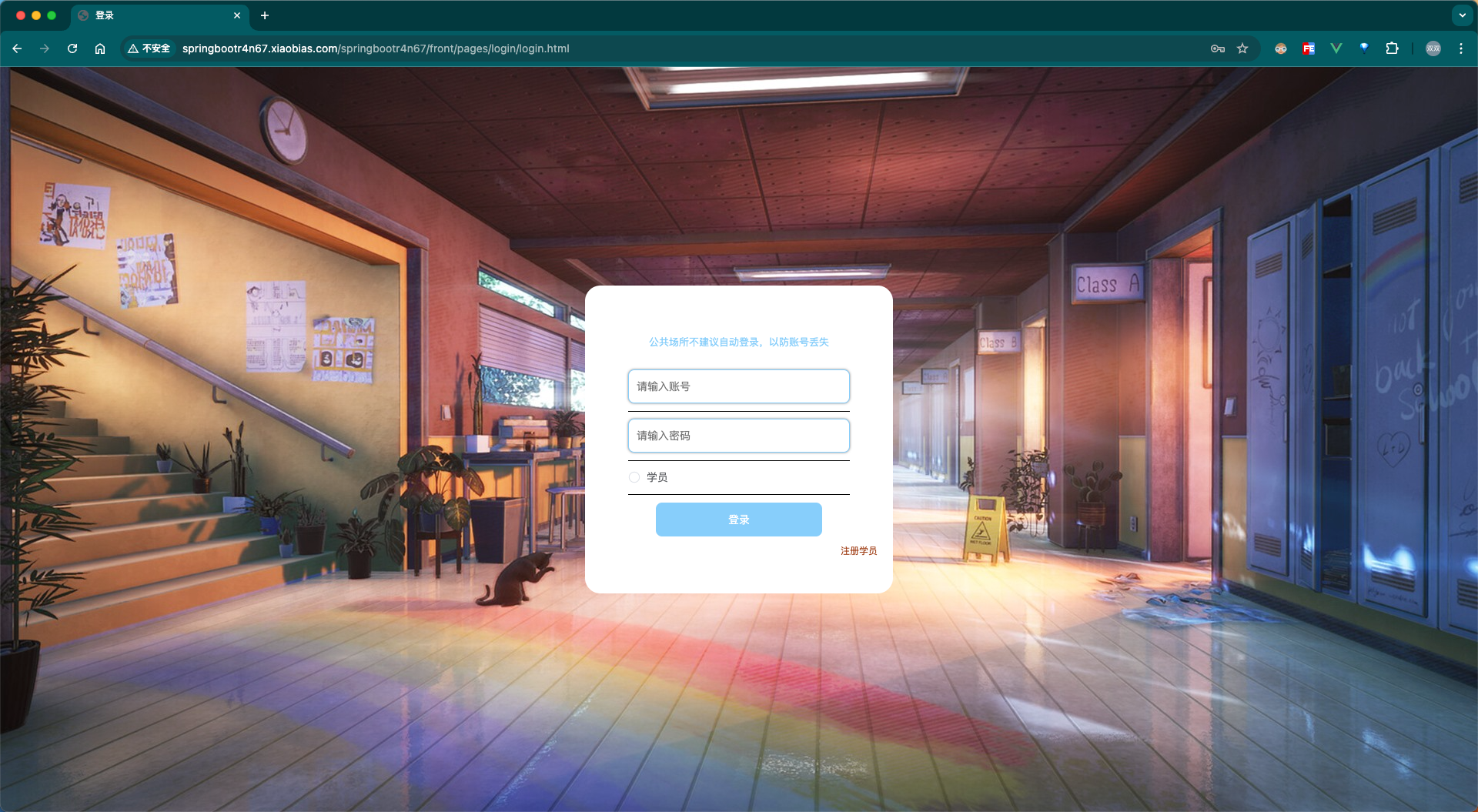The height and width of the screenshot is (812, 1478).
Task: Open the blue gem extension
Action: click(1364, 48)
